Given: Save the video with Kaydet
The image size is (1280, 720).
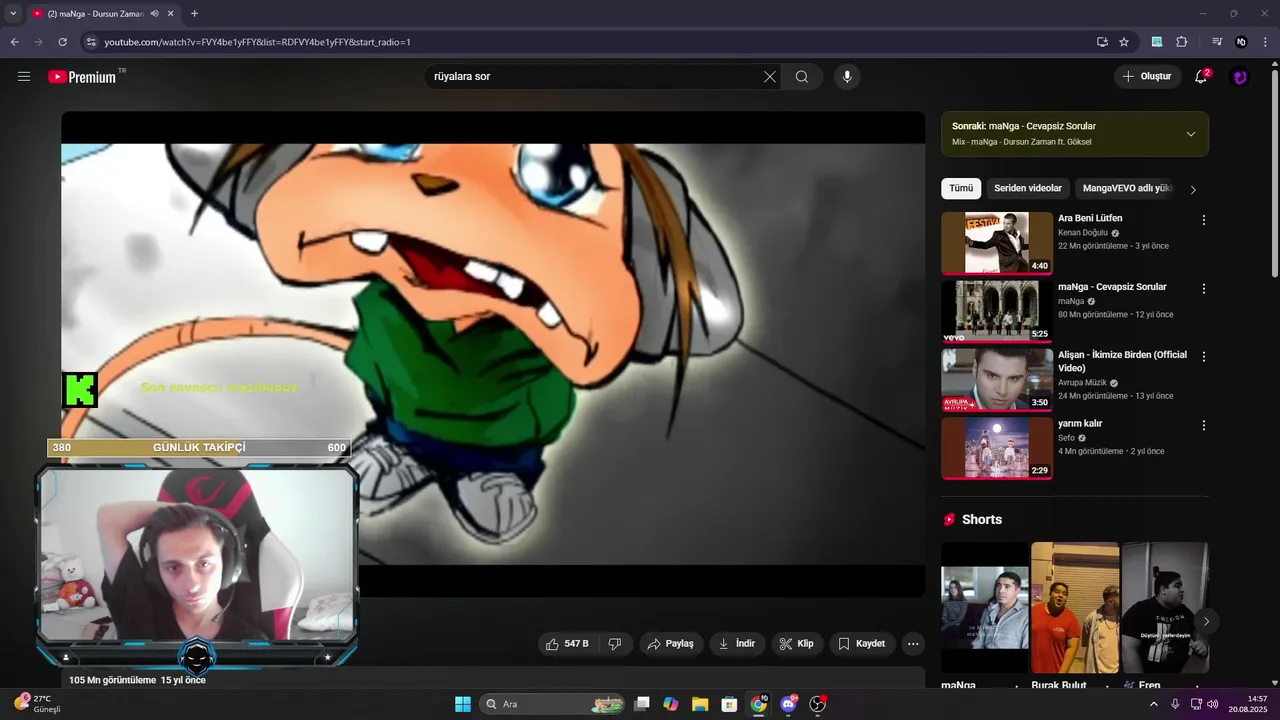Looking at the screenshot, I should 862,644.
